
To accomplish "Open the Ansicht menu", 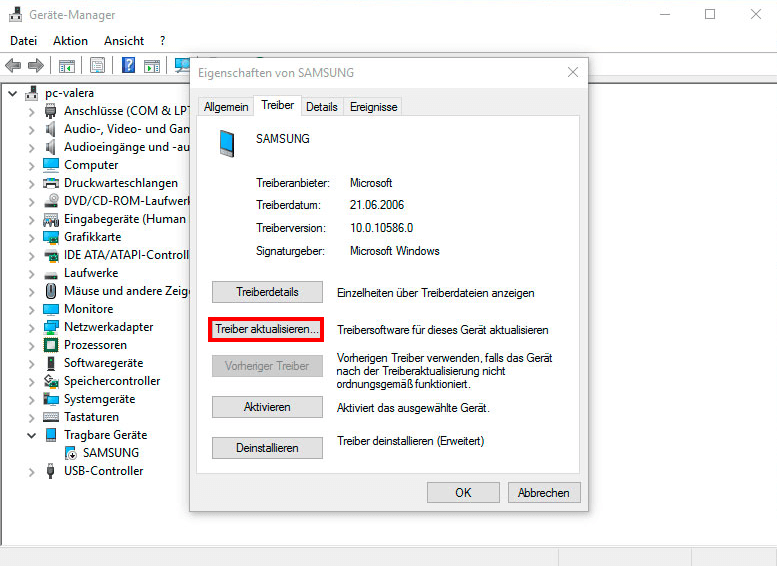I will tap(124, 41).
